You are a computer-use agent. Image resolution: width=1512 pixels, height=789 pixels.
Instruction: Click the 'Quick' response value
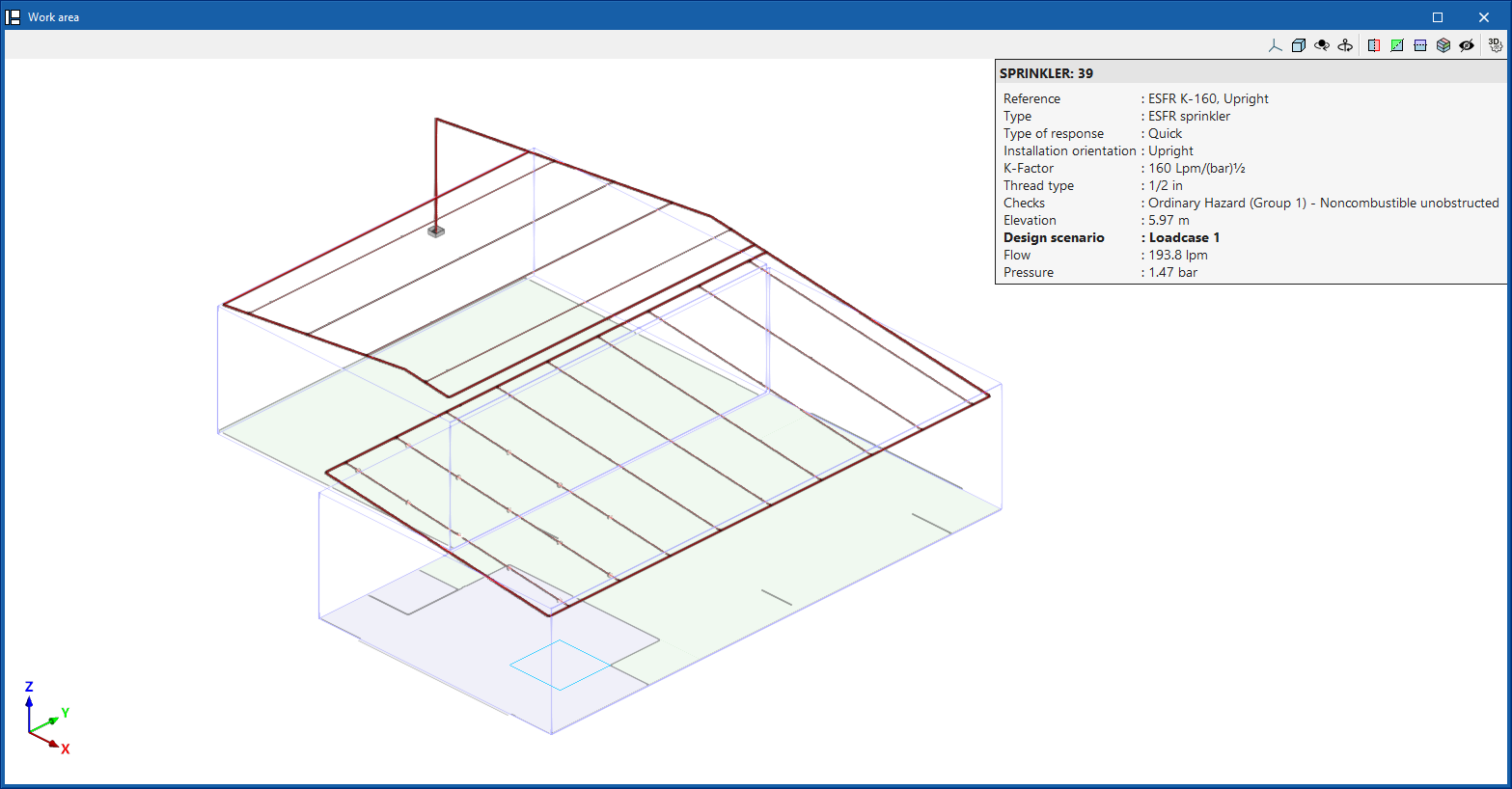1165,133
